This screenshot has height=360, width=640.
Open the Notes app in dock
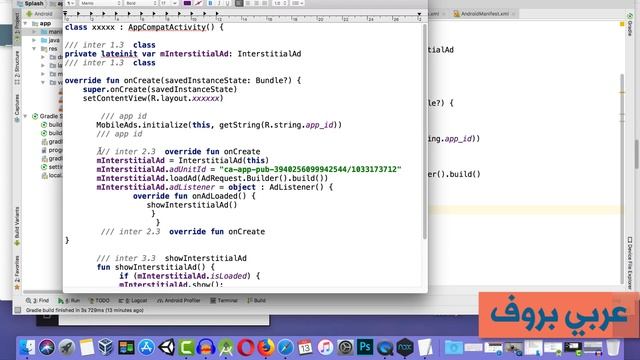pos(87,347)
